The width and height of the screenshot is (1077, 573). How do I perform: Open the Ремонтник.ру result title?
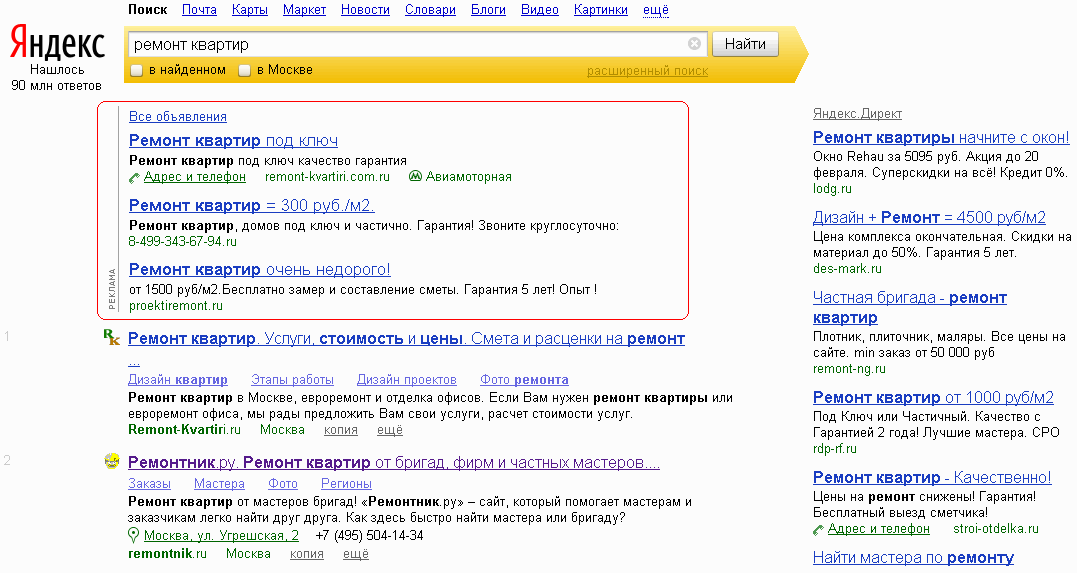[394, 462]
